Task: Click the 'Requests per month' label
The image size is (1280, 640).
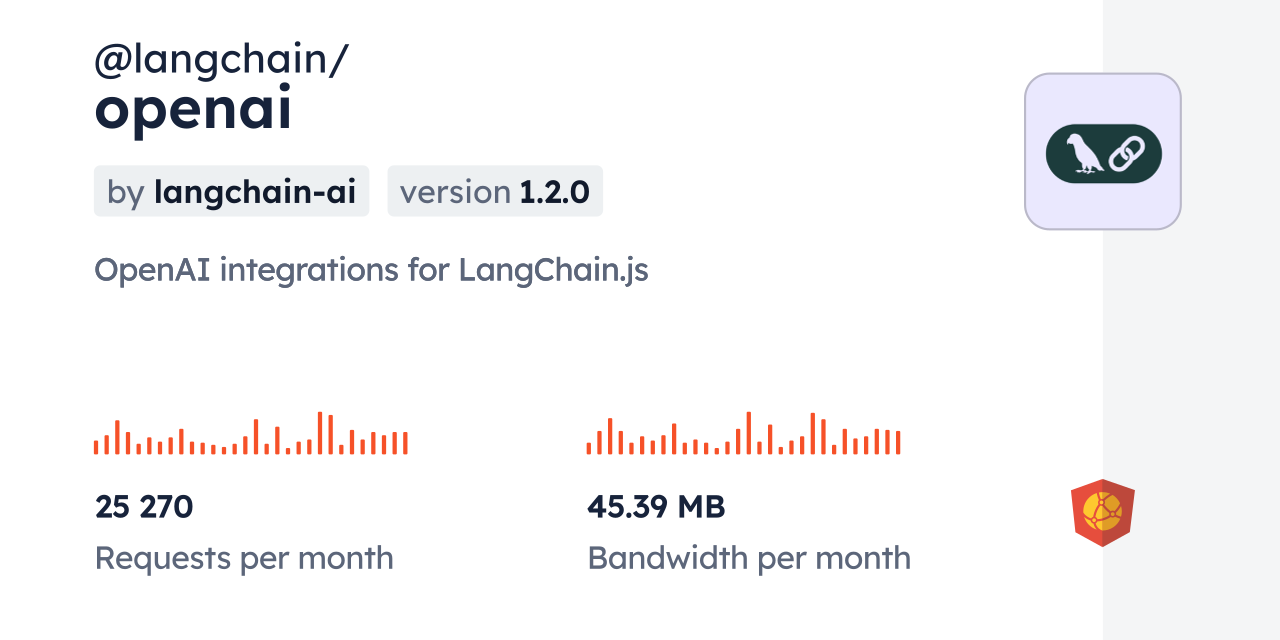Action: point(244,558)
